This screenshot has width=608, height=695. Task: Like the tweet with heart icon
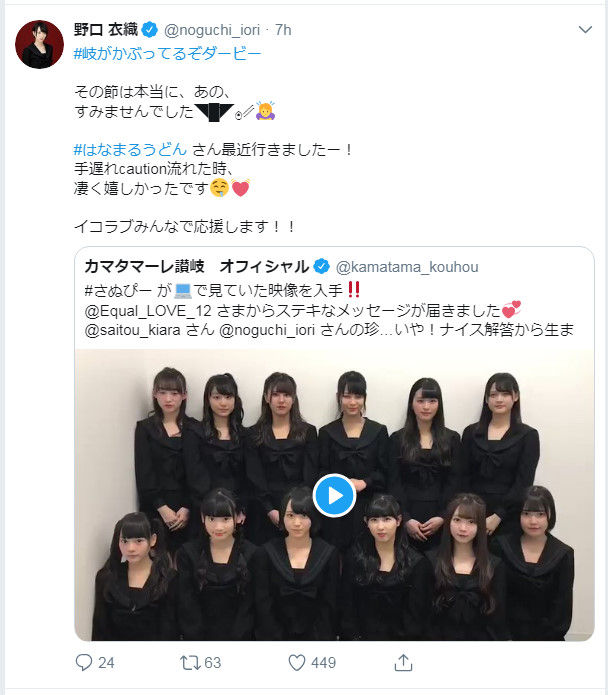[297, 663]
